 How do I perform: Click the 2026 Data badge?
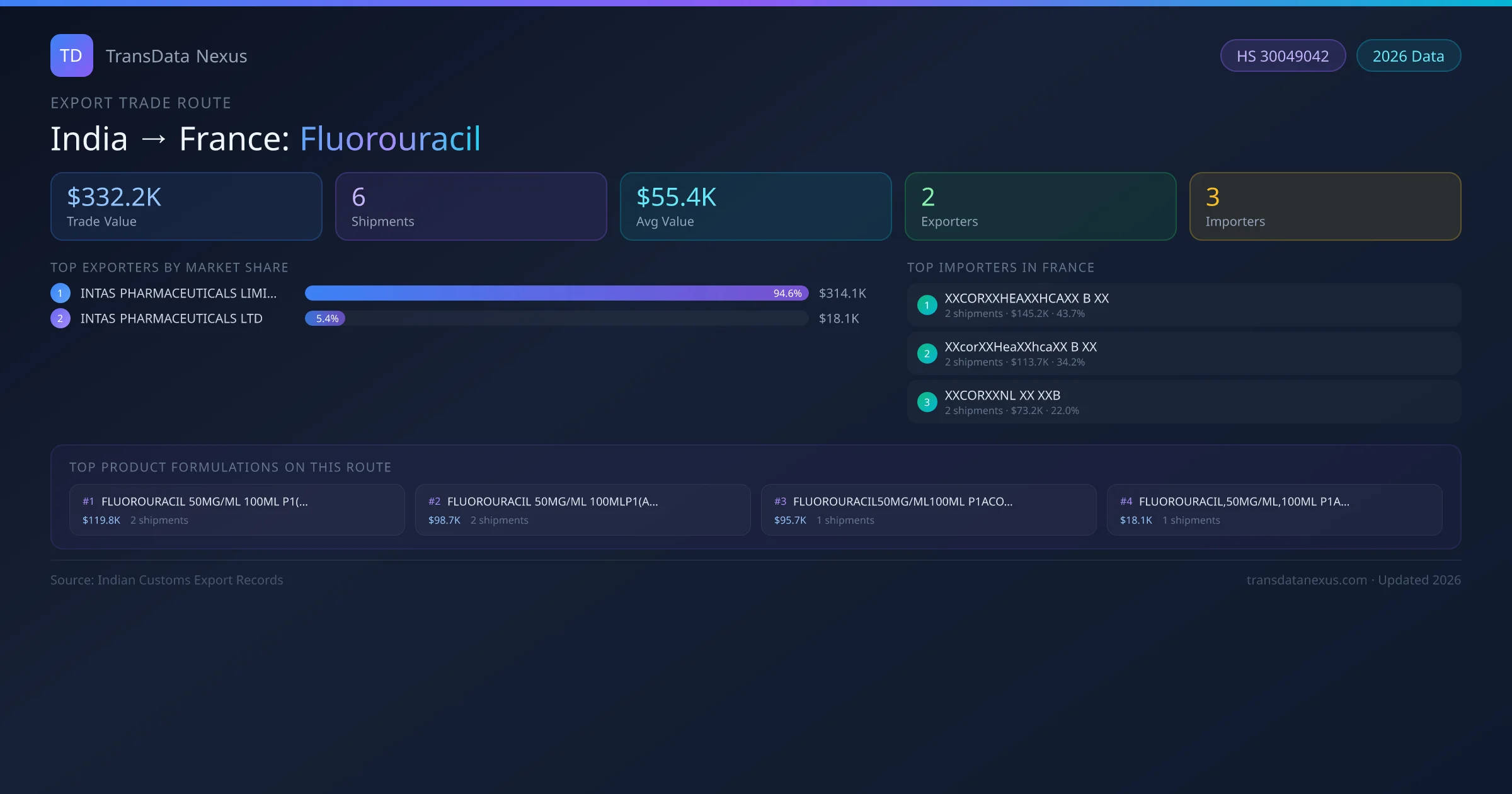1407,56
